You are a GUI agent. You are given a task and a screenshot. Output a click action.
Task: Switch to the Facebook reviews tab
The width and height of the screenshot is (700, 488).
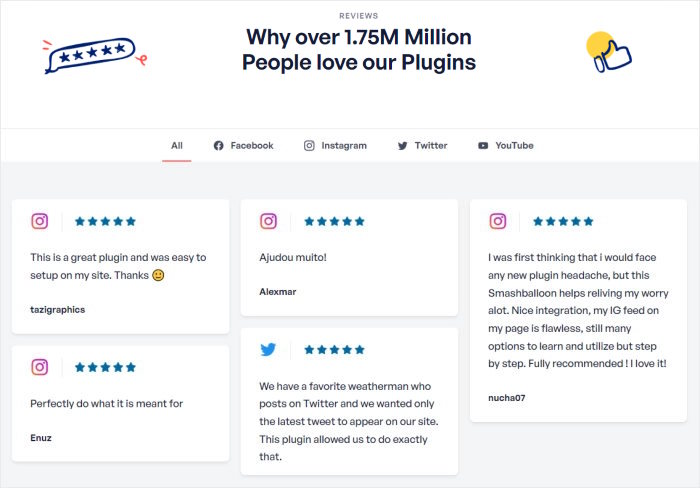(x=243, y=145)
